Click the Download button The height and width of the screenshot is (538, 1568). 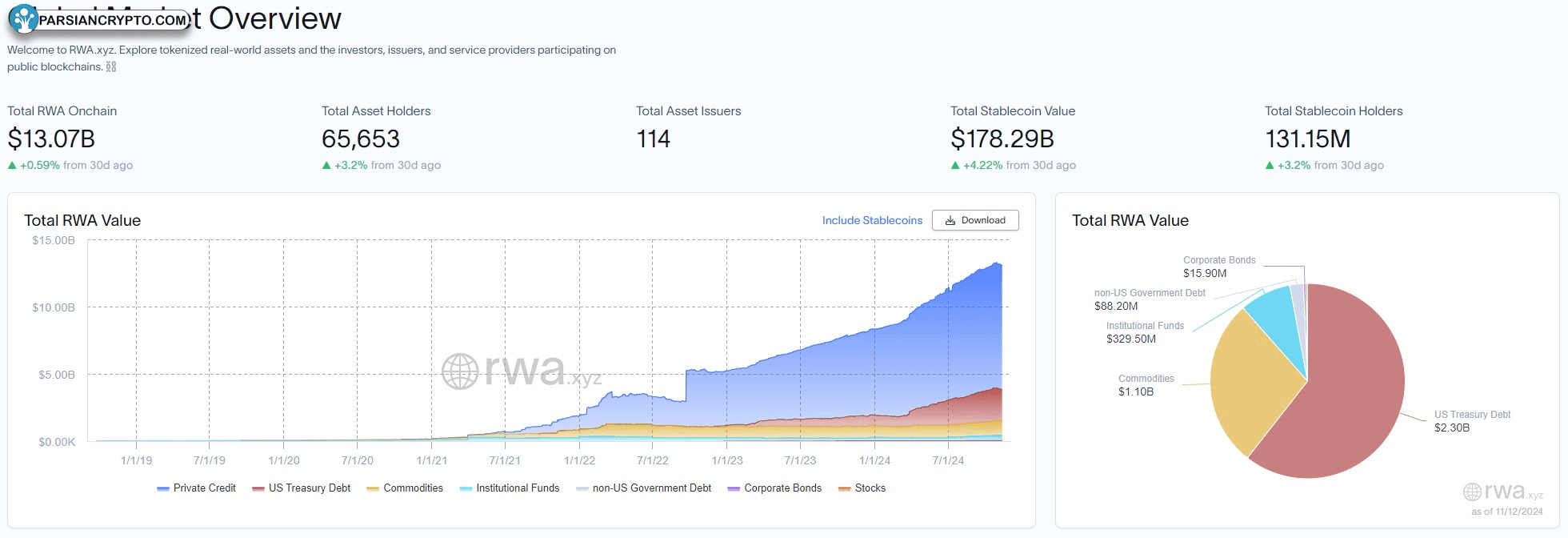point(975,220)
